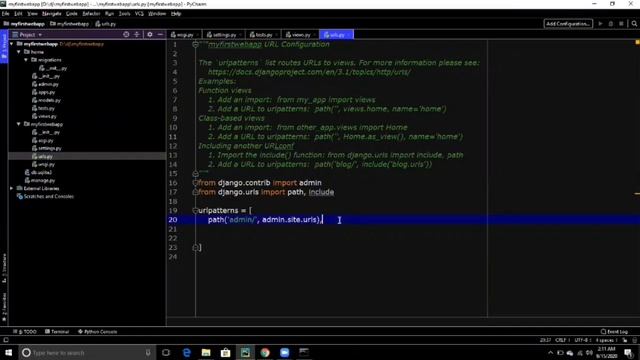The image size is (640, 360).
Task: Open the Navigate menu
Action: (x=52, y=14)
